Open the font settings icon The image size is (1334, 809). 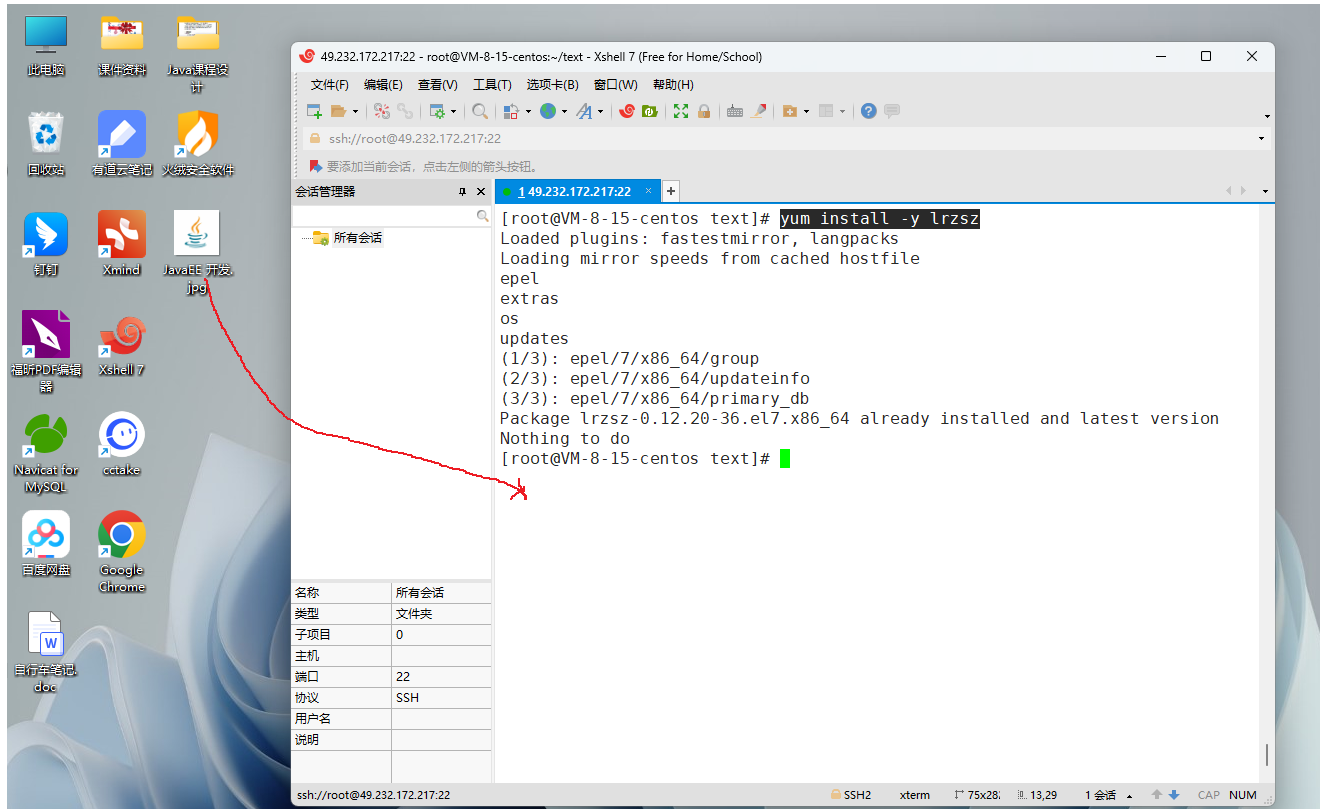[584, 111]
